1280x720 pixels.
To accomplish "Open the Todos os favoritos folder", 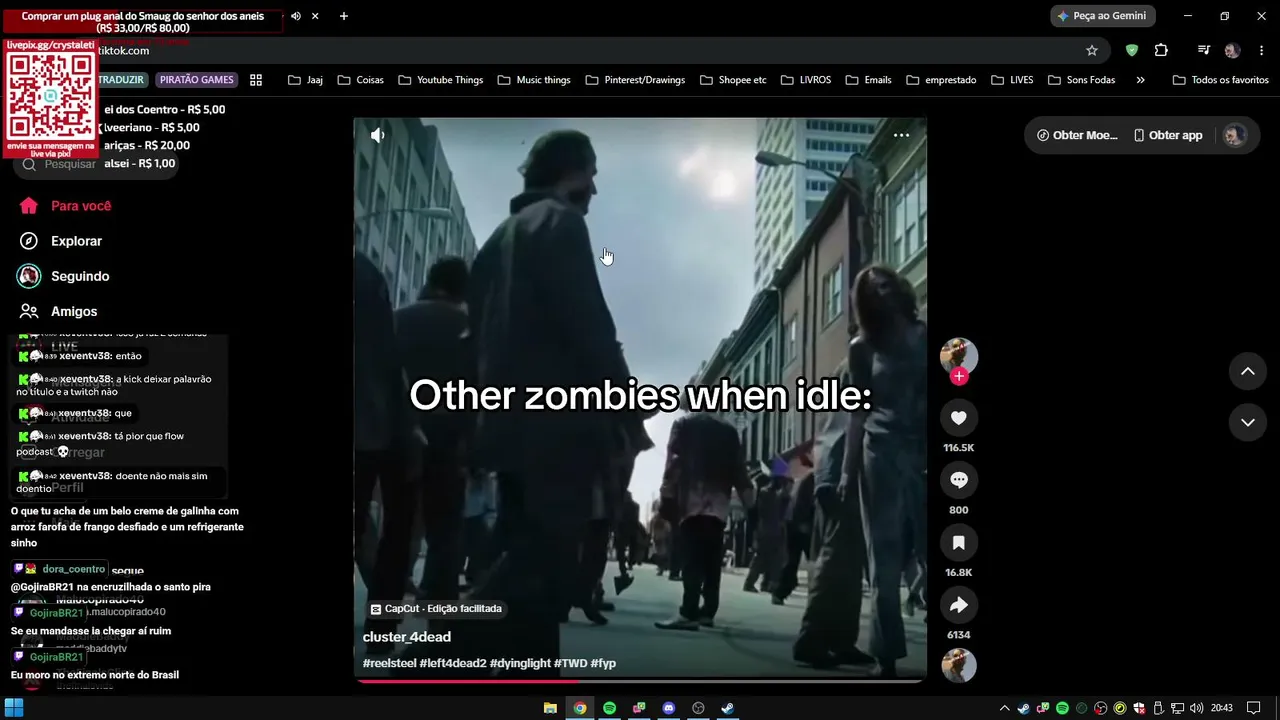I will coord(1221,80).
